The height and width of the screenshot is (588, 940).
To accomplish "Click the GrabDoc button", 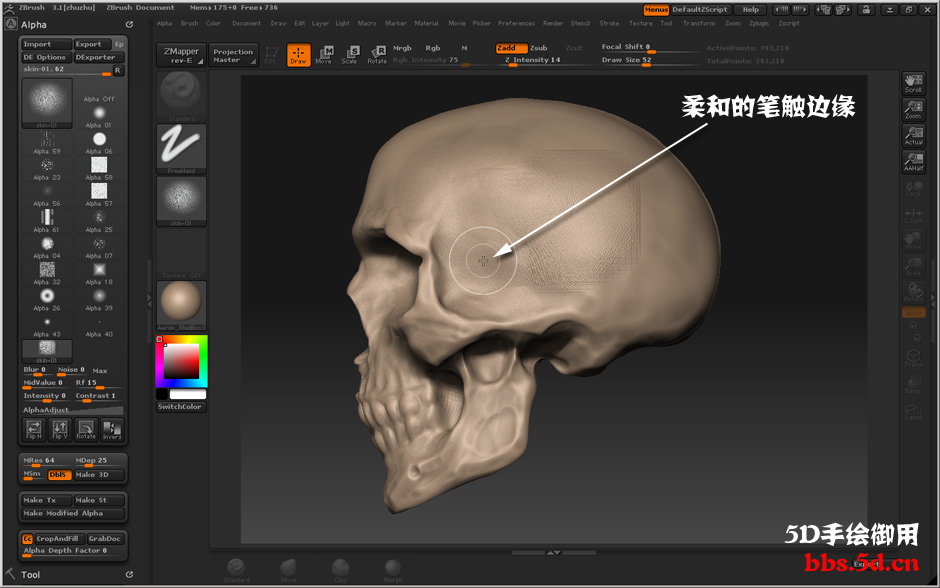I will pyautogui.click(x=105, y=539).
